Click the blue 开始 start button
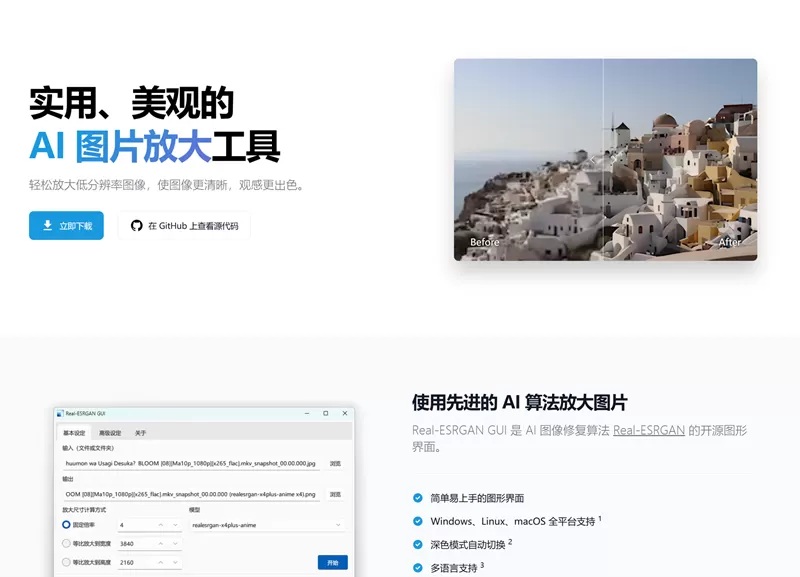Image resolution: width=800 pixels, height=577 pixels. coord(333,562)
